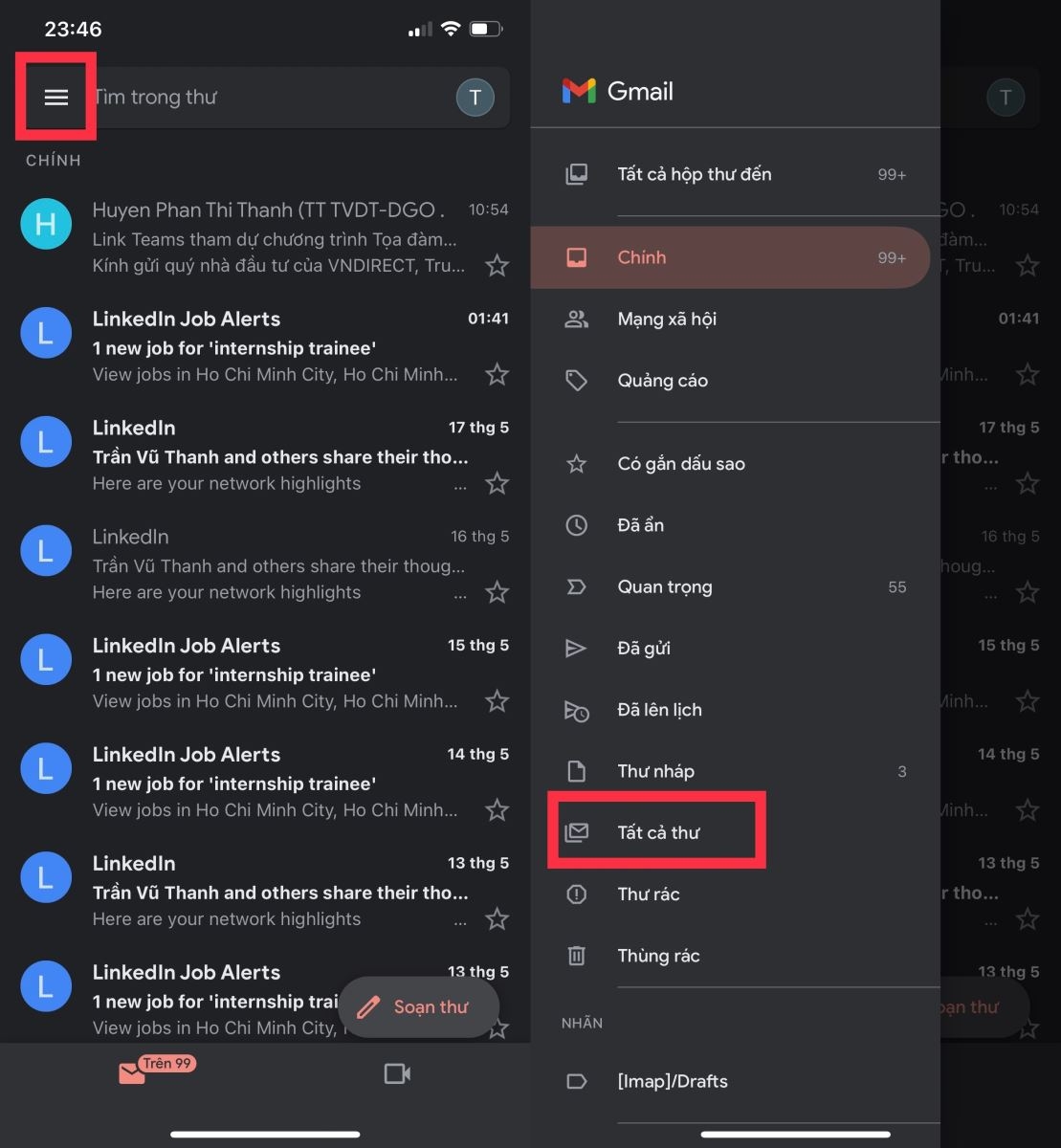The image size is (1061, 1148).
Task: Open LinkedIn Job Alerts email dated 15 thg 5
Action: coord(265,673)
